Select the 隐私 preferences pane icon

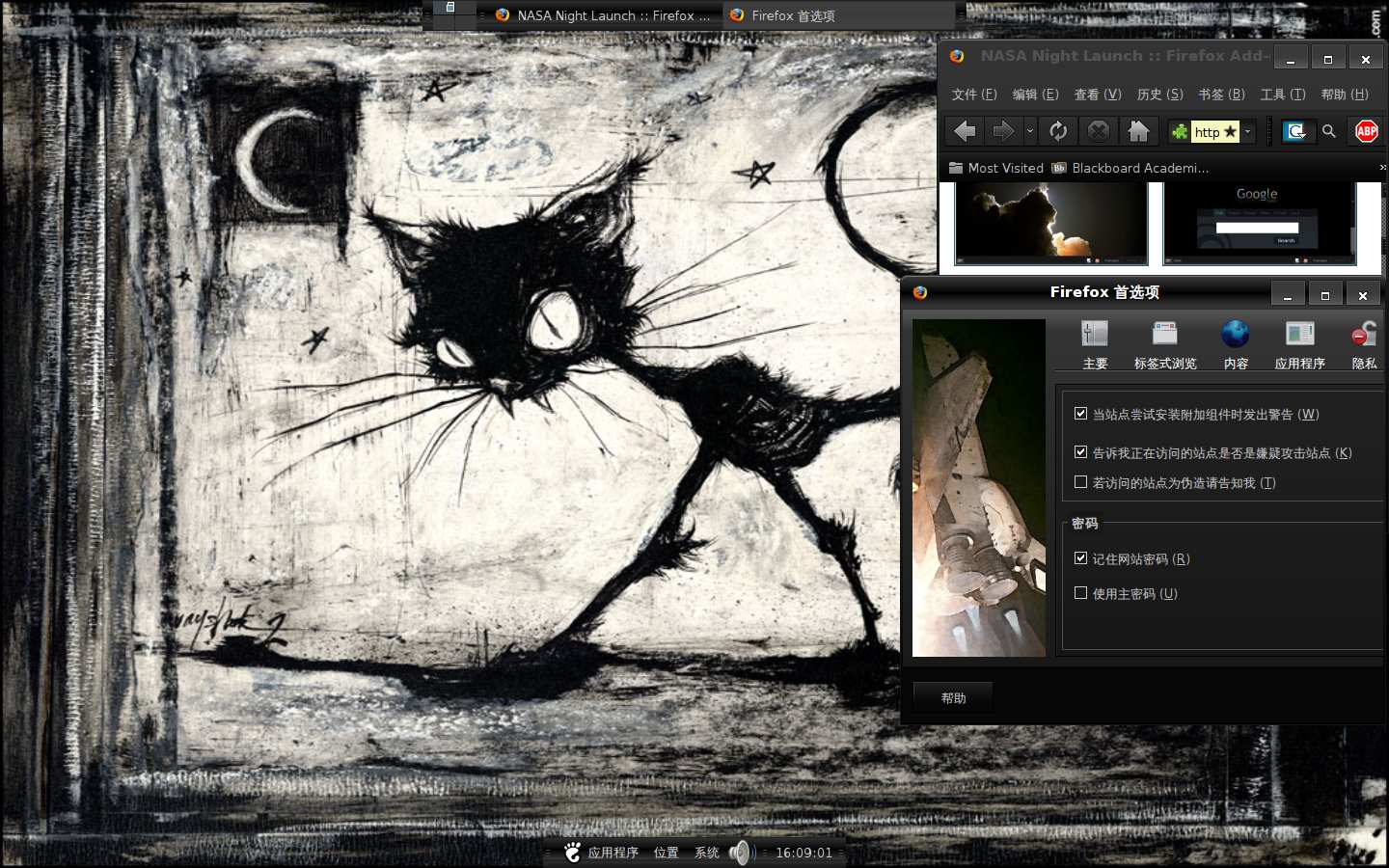click(1364, 344)
